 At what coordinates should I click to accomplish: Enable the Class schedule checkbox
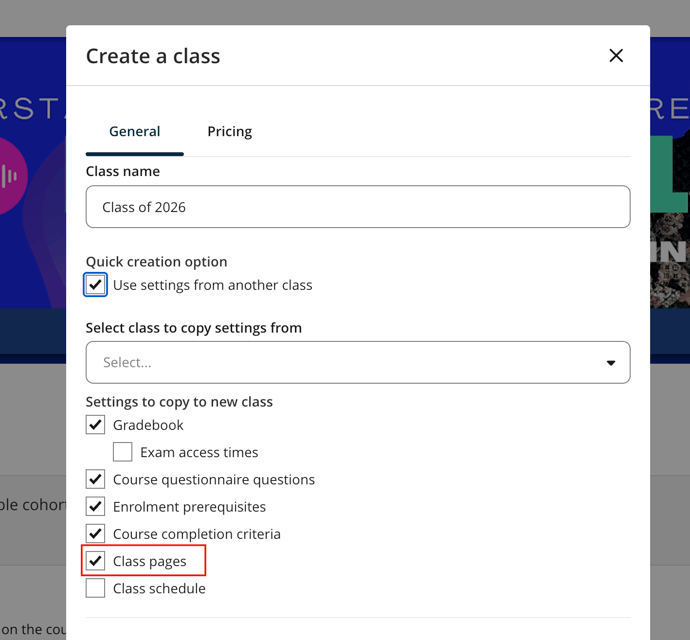click(x=95, y=589)
